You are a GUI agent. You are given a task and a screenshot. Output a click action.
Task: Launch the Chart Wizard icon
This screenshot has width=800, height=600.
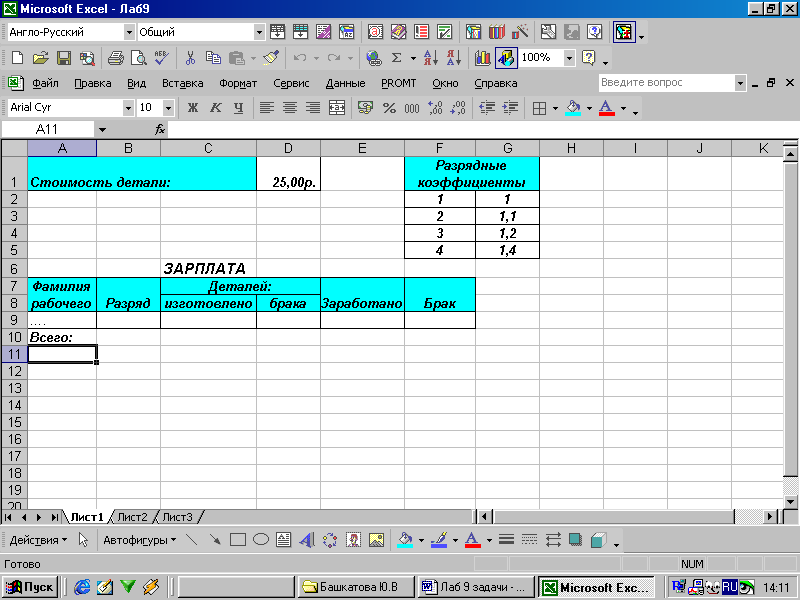coord(482,58)
